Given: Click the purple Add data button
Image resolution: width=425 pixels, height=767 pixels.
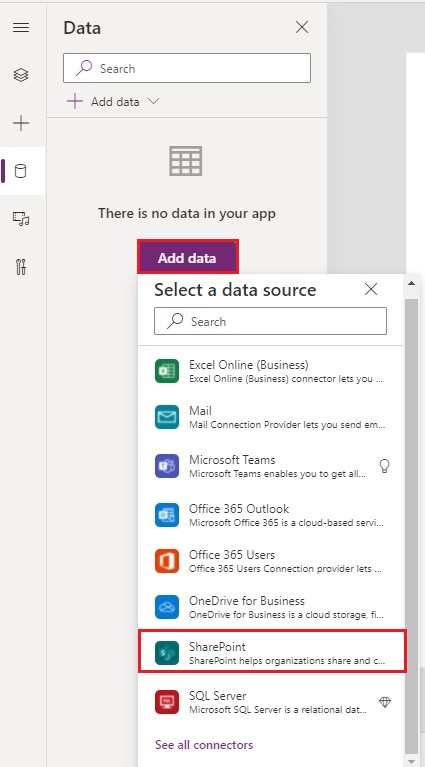Looking at the screenshot, I should [x=187, y=258].
